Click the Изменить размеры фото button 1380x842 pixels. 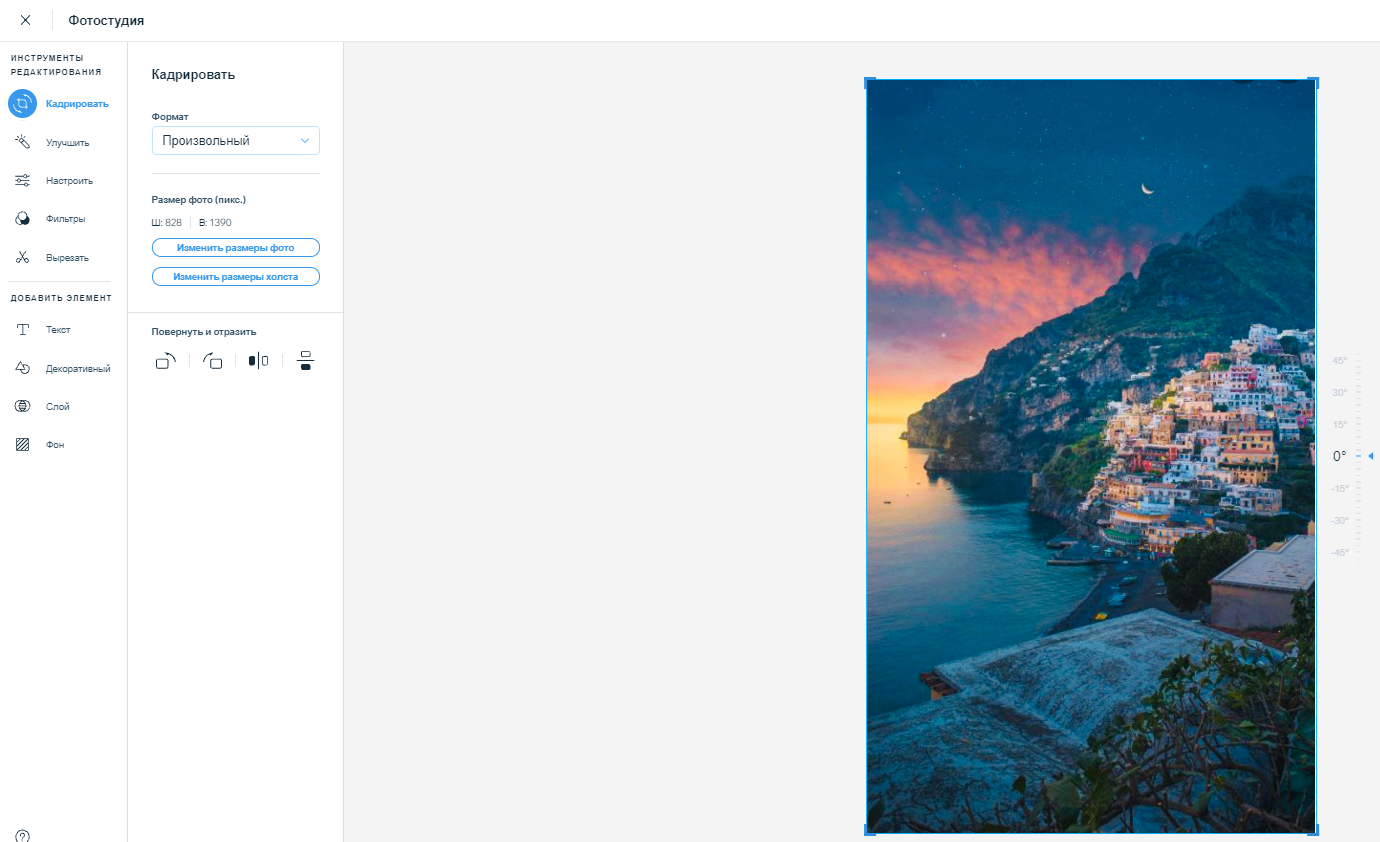pyautogui.click(x=236, y=247)
